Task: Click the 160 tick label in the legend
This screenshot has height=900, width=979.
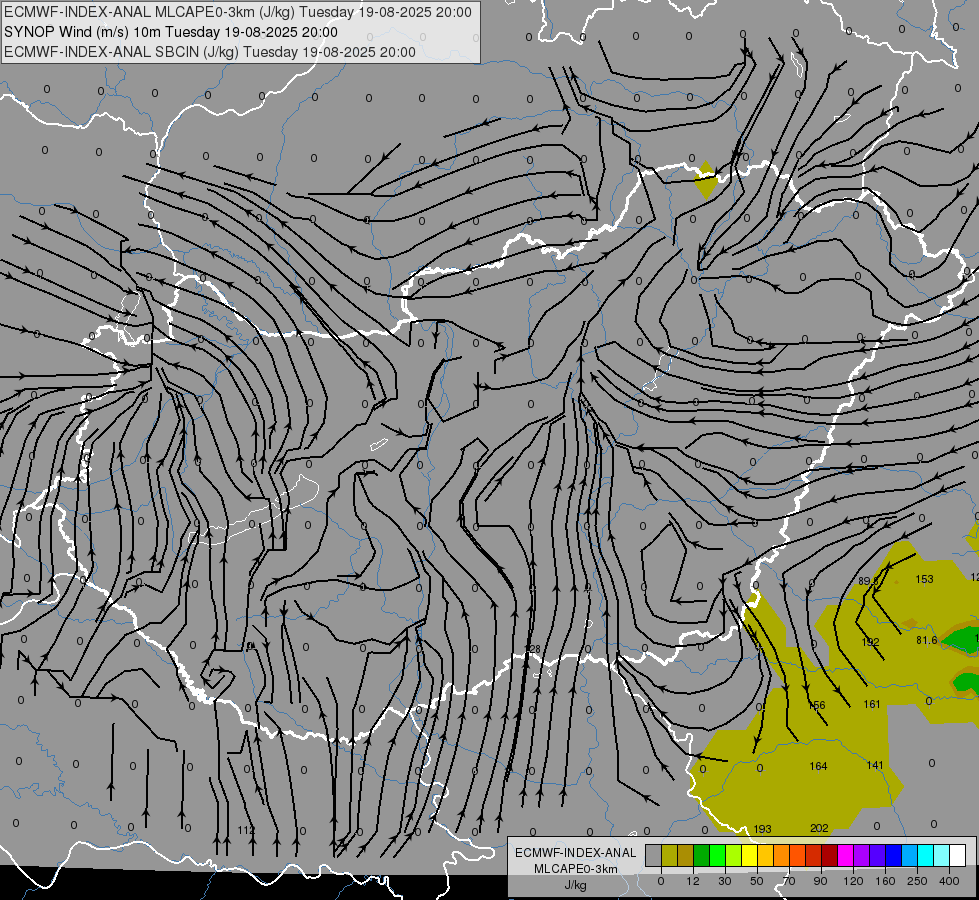Action: pyautogui.click(x=885, y=881)
